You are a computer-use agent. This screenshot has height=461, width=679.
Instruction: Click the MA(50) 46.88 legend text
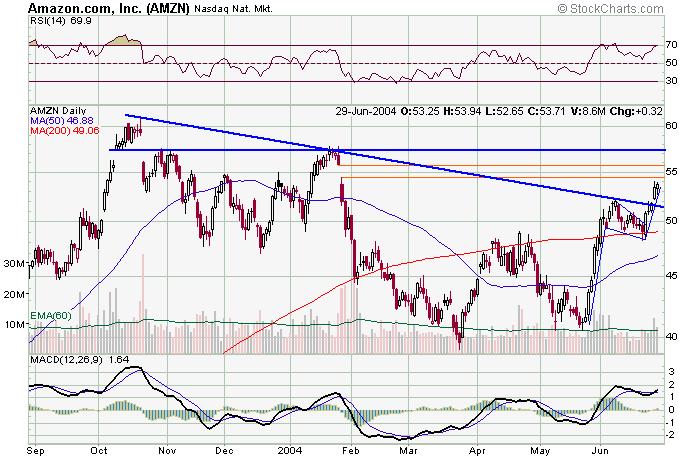pos(61,120)
